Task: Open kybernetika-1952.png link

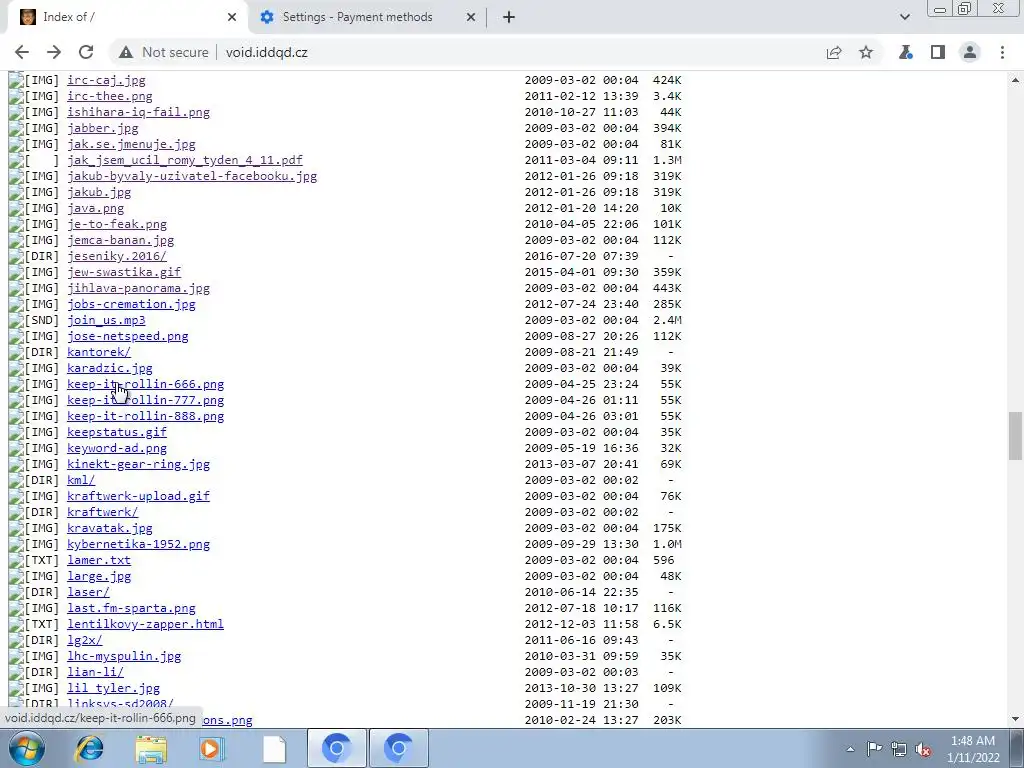Action: [138, 544]
